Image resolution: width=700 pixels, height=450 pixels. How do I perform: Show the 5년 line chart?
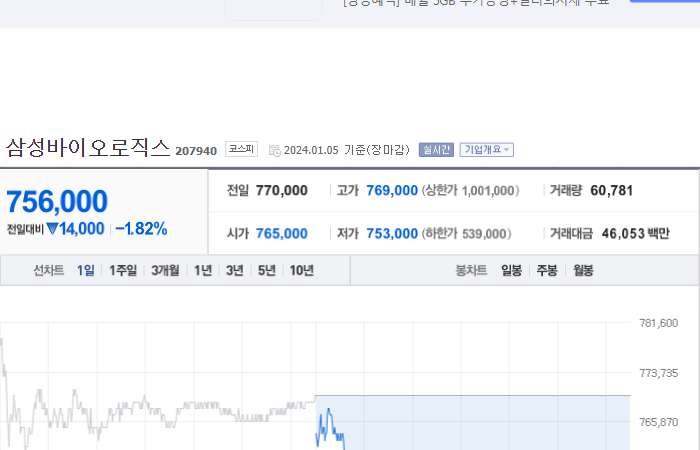pos(267,270)
